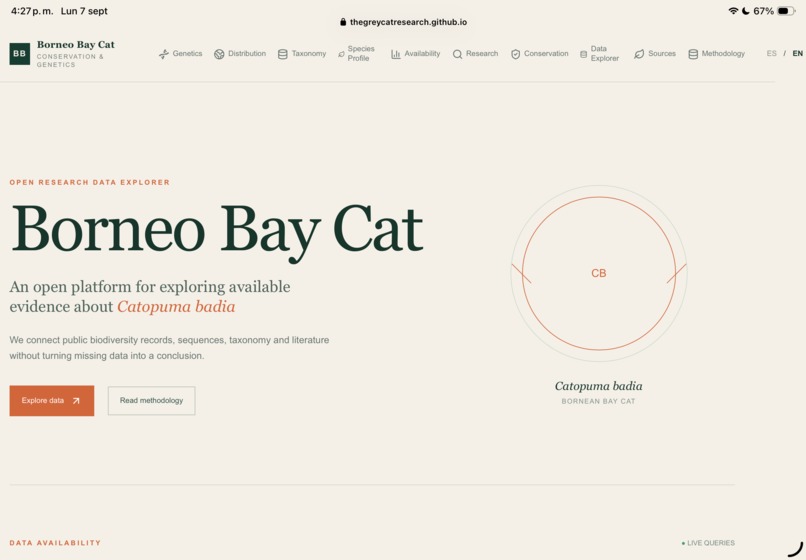This screenshot has width=806, height=560.
Task: Click the Conservation shield icon
Action: point(516,54)
